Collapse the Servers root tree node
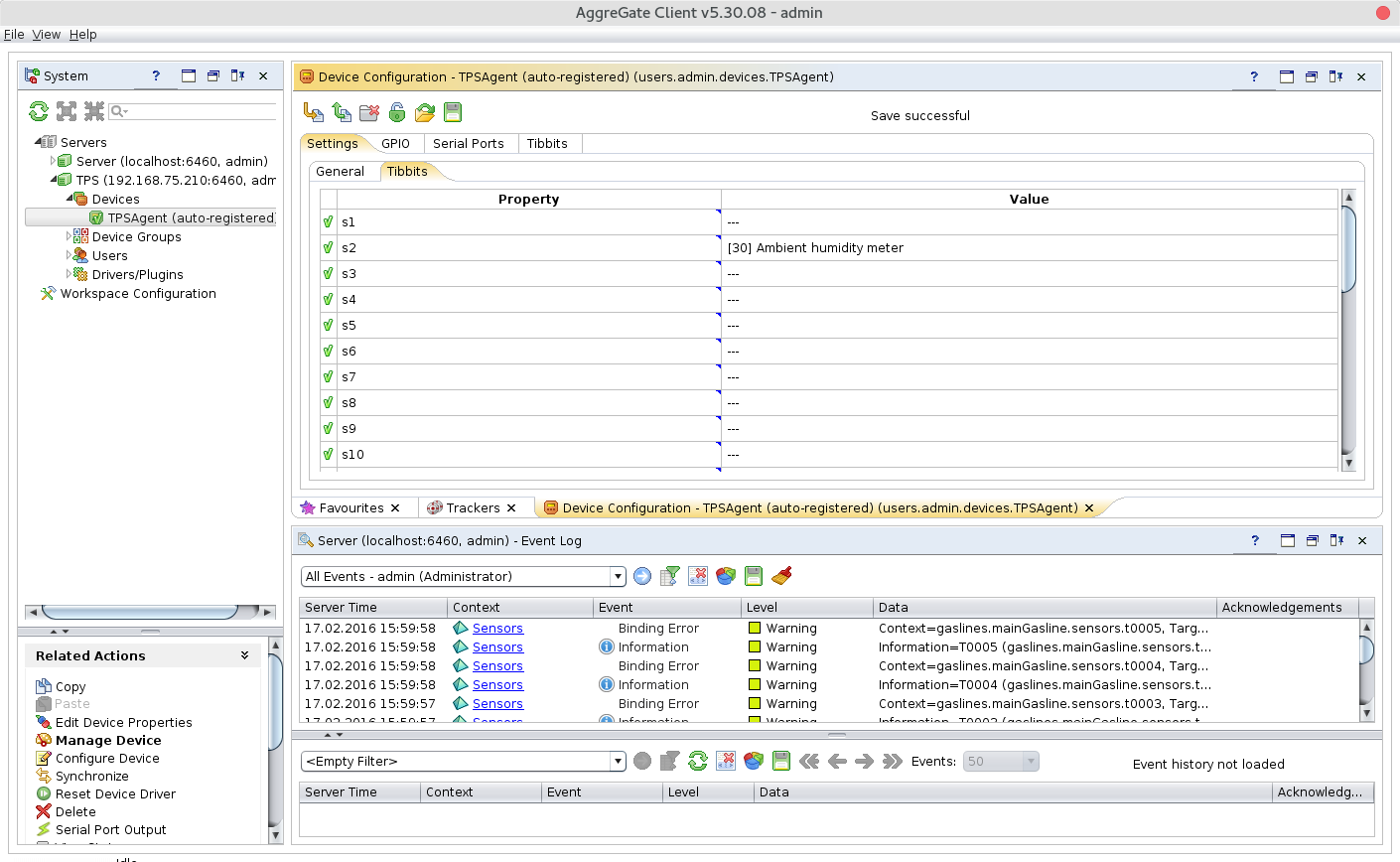1400x862 pixels. [38, 142]
